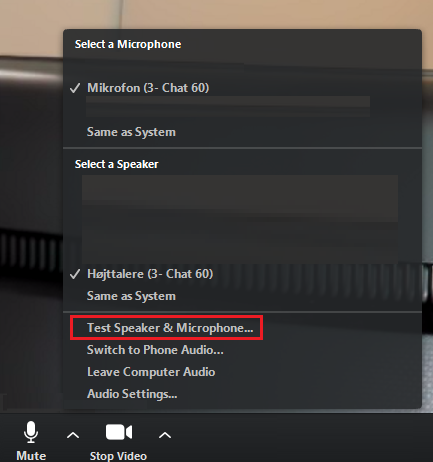Choose Same as System under speaker list
The height and width of the screenshot is (462, 433).
[131, 296]
